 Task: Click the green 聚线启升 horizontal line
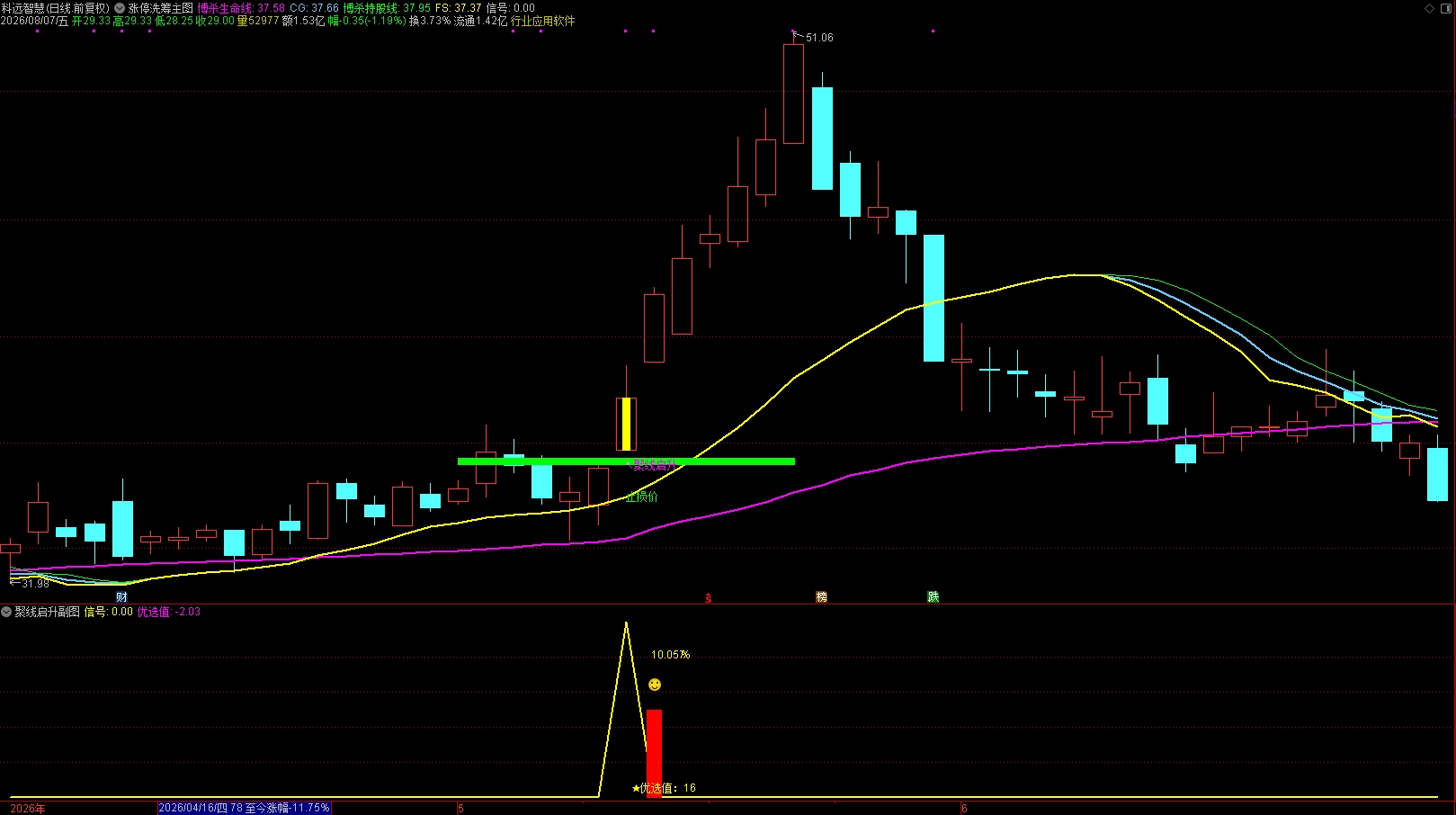[x=626, y=461]
